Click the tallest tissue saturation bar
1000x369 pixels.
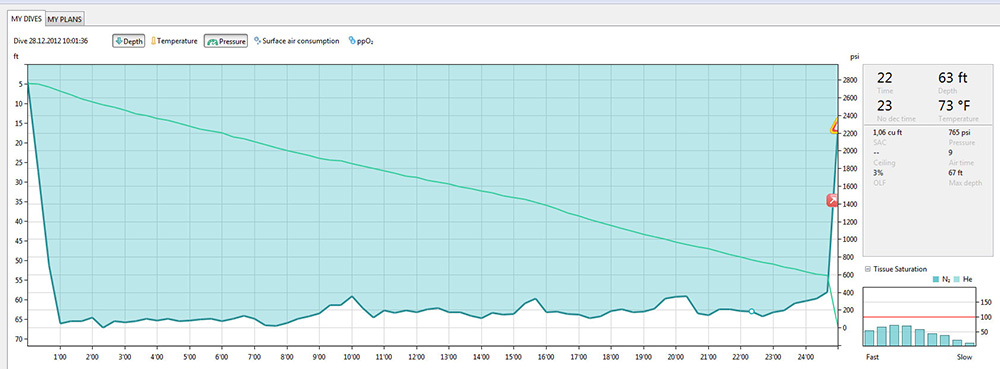[894, 335]
